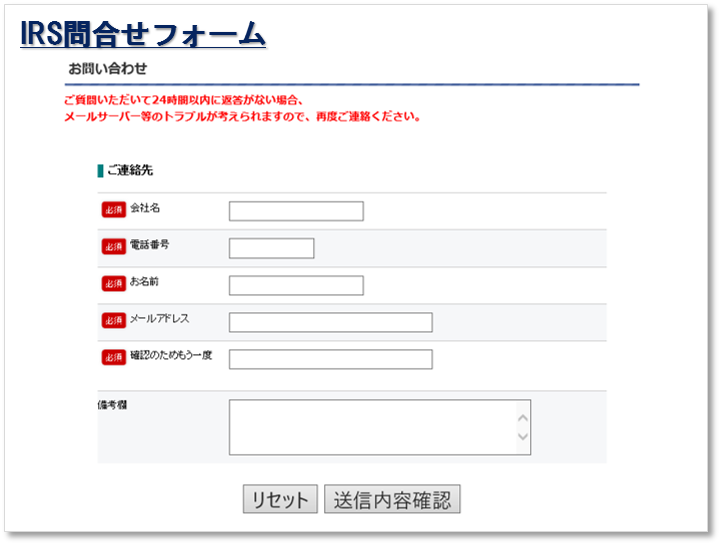Click the メールアドレス field label
Screen dimensions: 721x545
[x=159, y=319]
